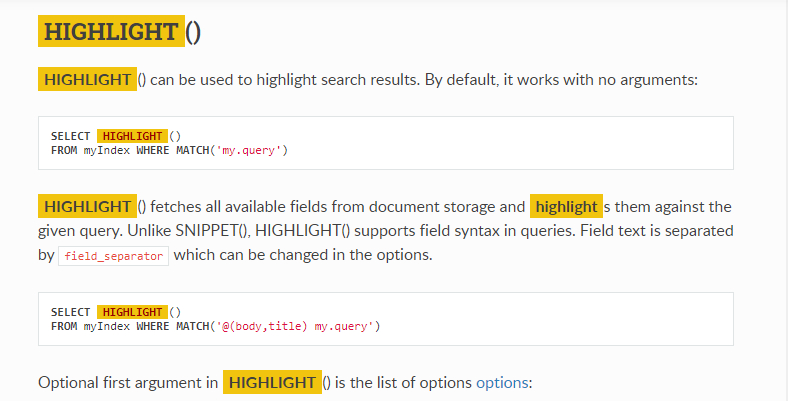Click highlighted HIGHLIGHT before "can be used"
The height and width of the screenshot is (401, 788).
[x=87, y=79]
